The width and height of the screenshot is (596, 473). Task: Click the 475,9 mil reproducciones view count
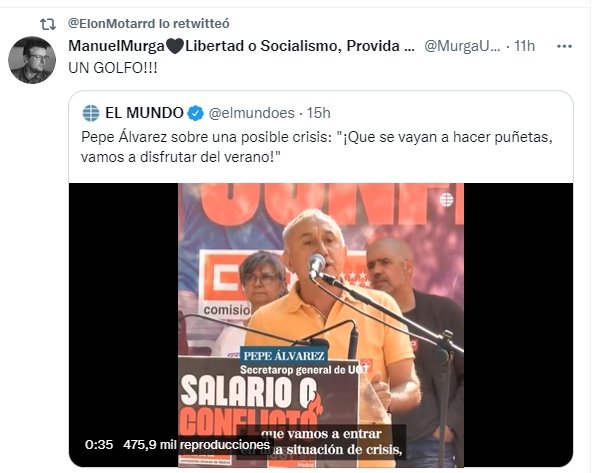(197, 444)
